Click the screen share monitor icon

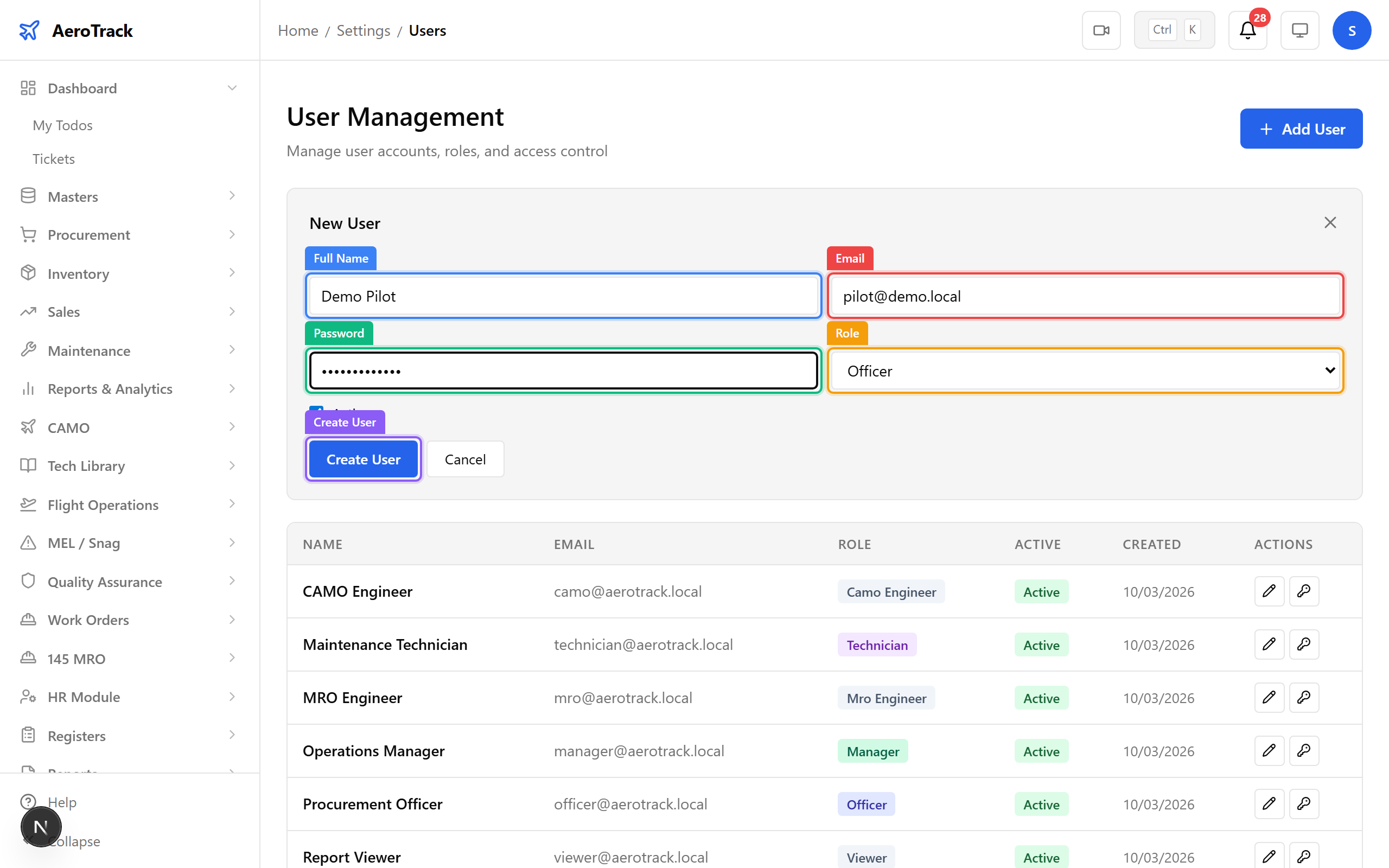1299,30
